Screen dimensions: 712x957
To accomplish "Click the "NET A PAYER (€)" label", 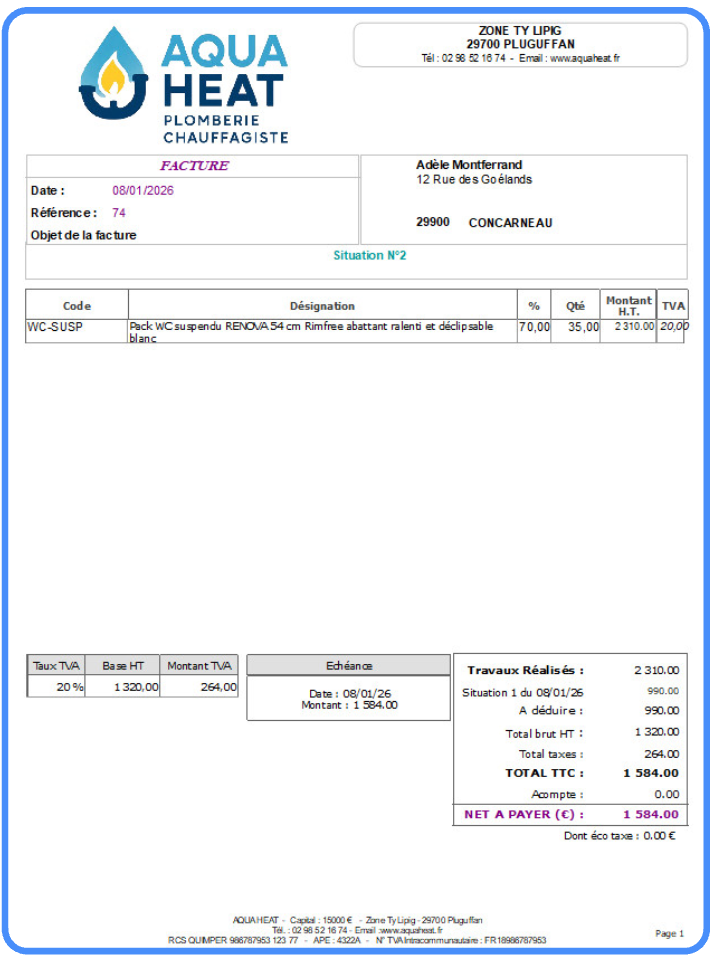I will [x=523, y=815].
